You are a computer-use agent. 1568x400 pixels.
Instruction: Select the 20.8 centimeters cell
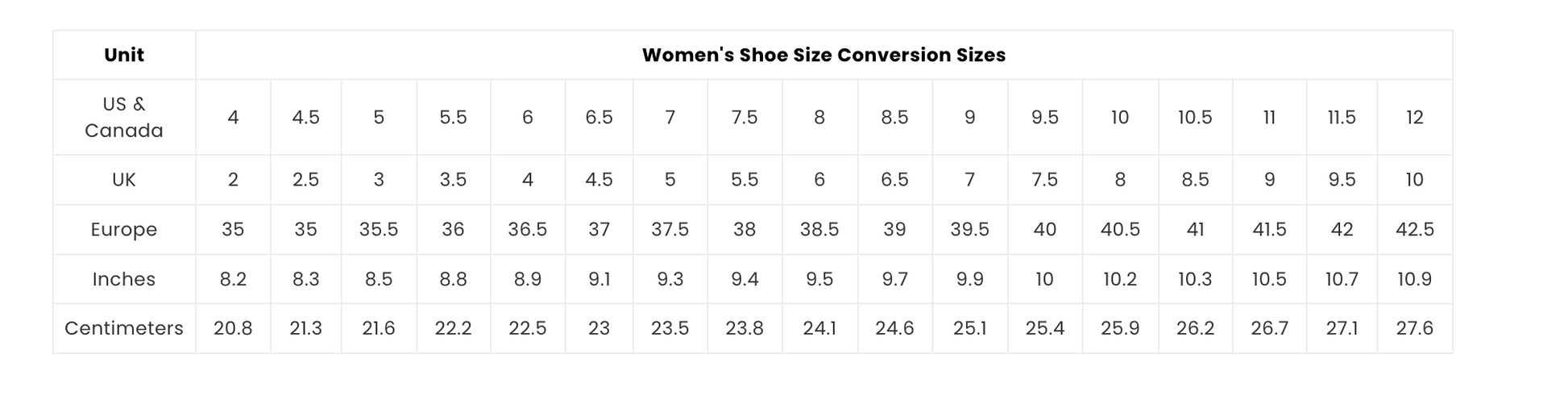233,328
